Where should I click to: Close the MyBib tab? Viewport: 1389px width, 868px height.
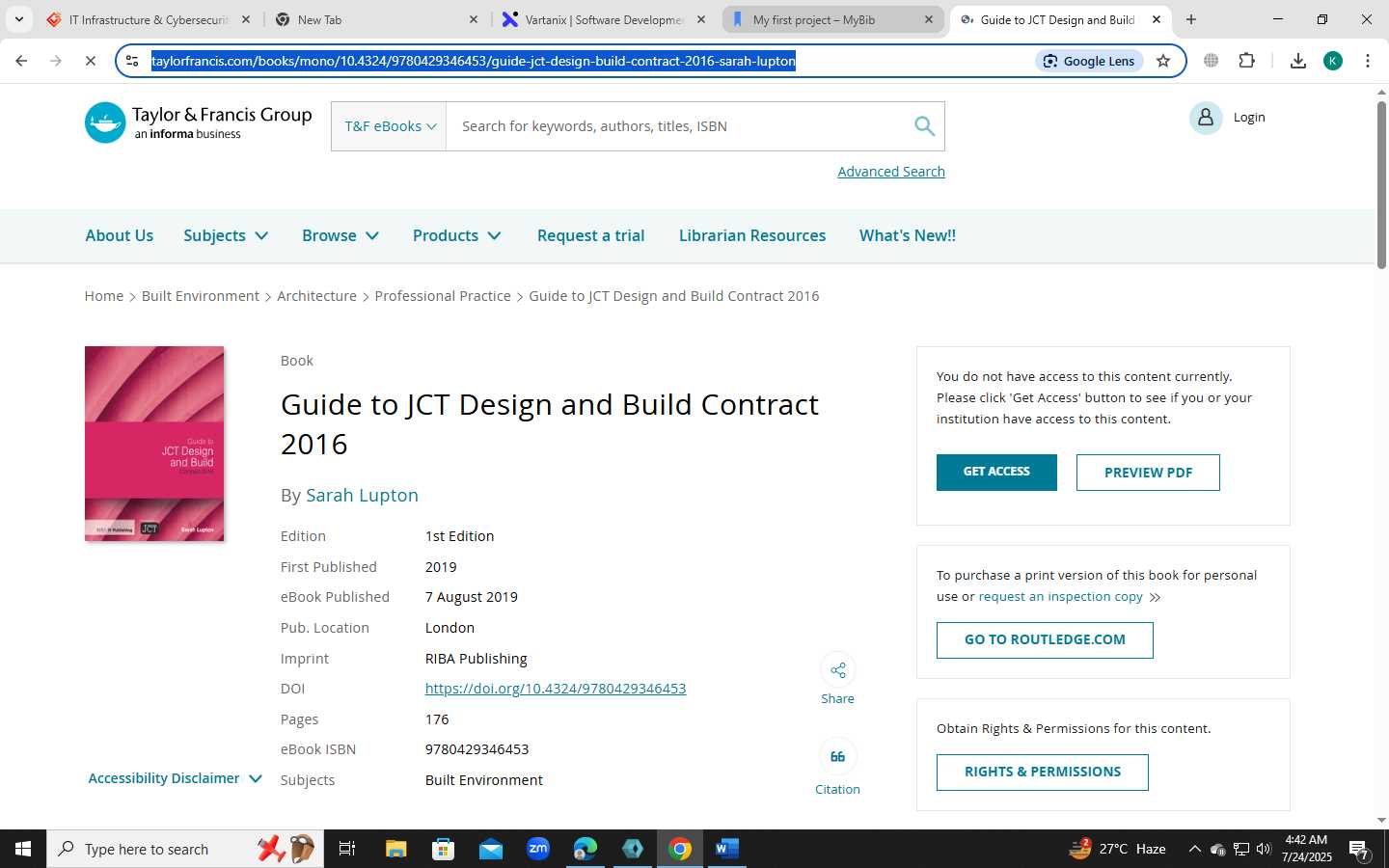click(x=929, y=19)
